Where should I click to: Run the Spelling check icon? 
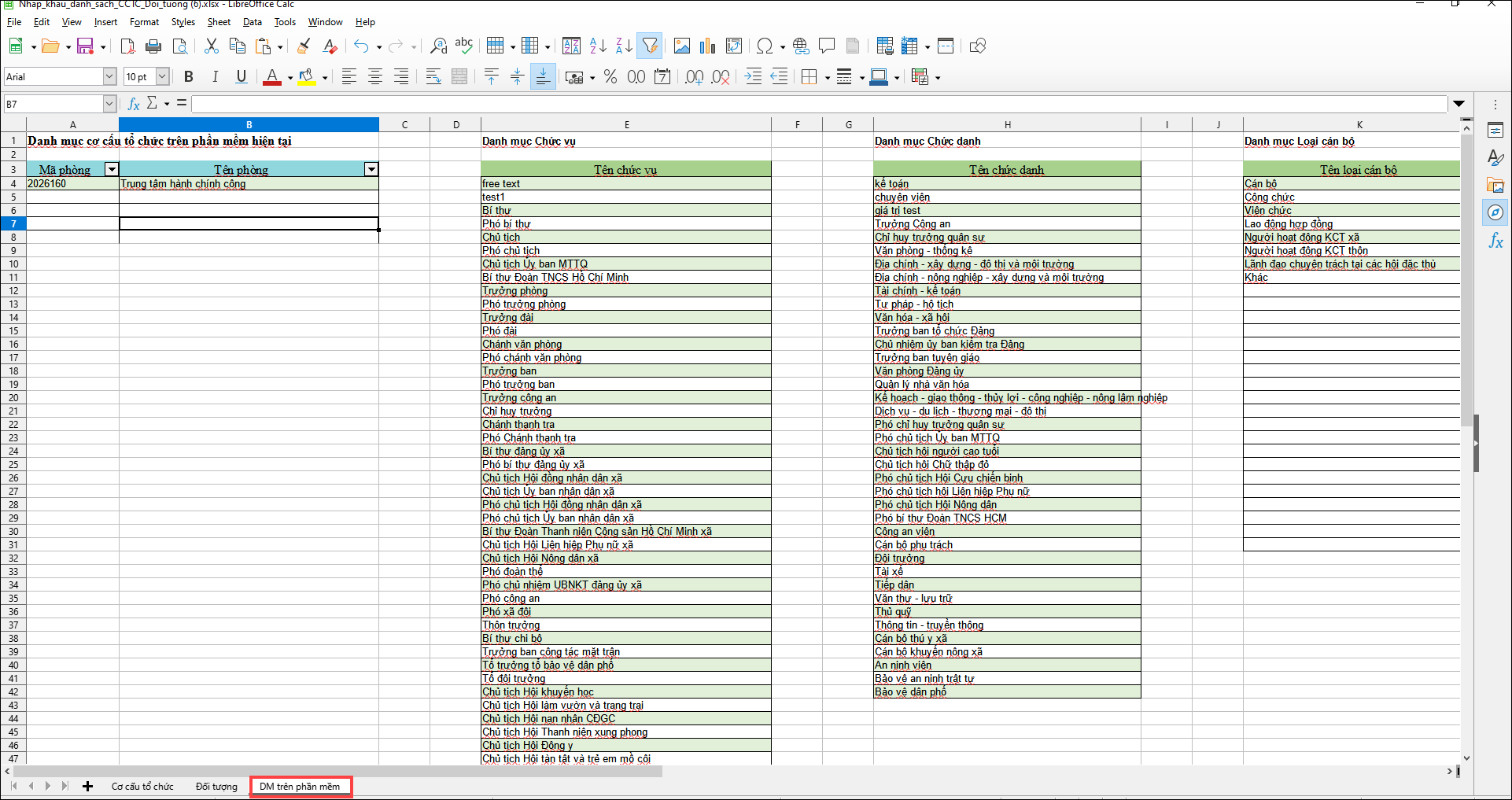[464, 46]
